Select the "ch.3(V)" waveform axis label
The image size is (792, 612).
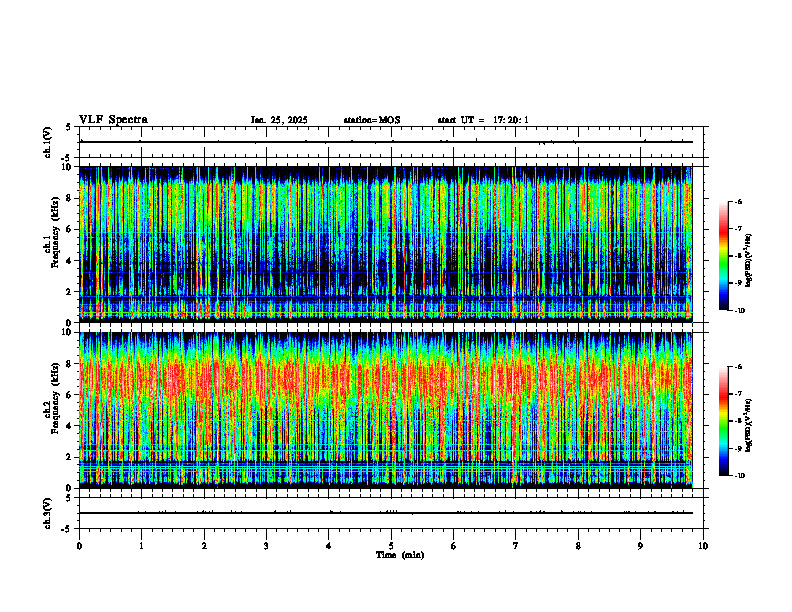coord(48,513)
